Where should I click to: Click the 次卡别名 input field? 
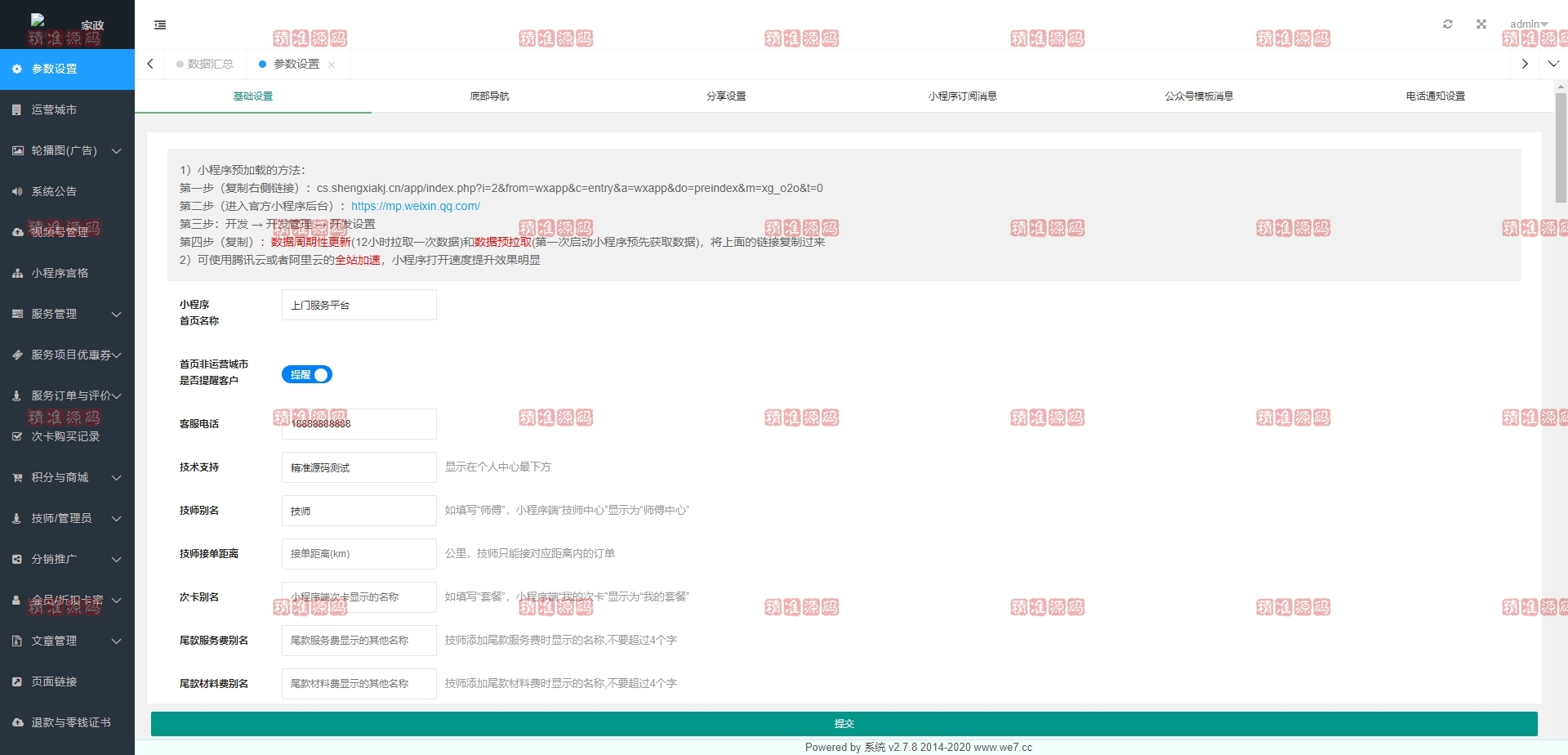coord(359,597)
